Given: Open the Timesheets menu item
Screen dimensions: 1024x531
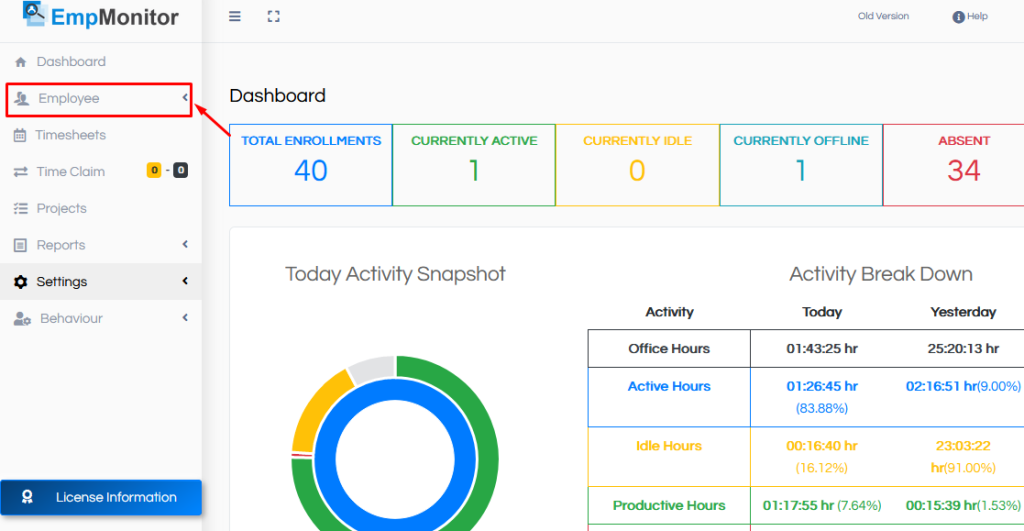Looking at the screenshot, I should [101, 135].
